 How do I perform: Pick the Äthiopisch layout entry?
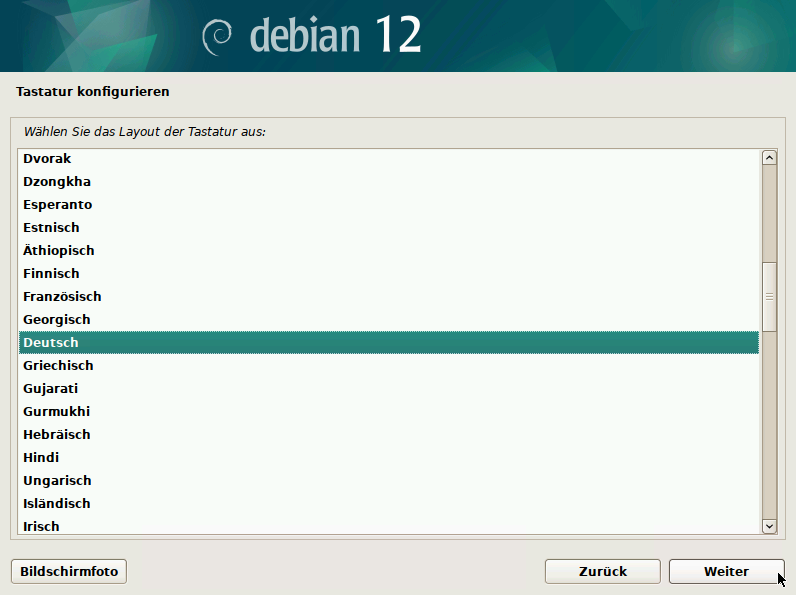389,250
